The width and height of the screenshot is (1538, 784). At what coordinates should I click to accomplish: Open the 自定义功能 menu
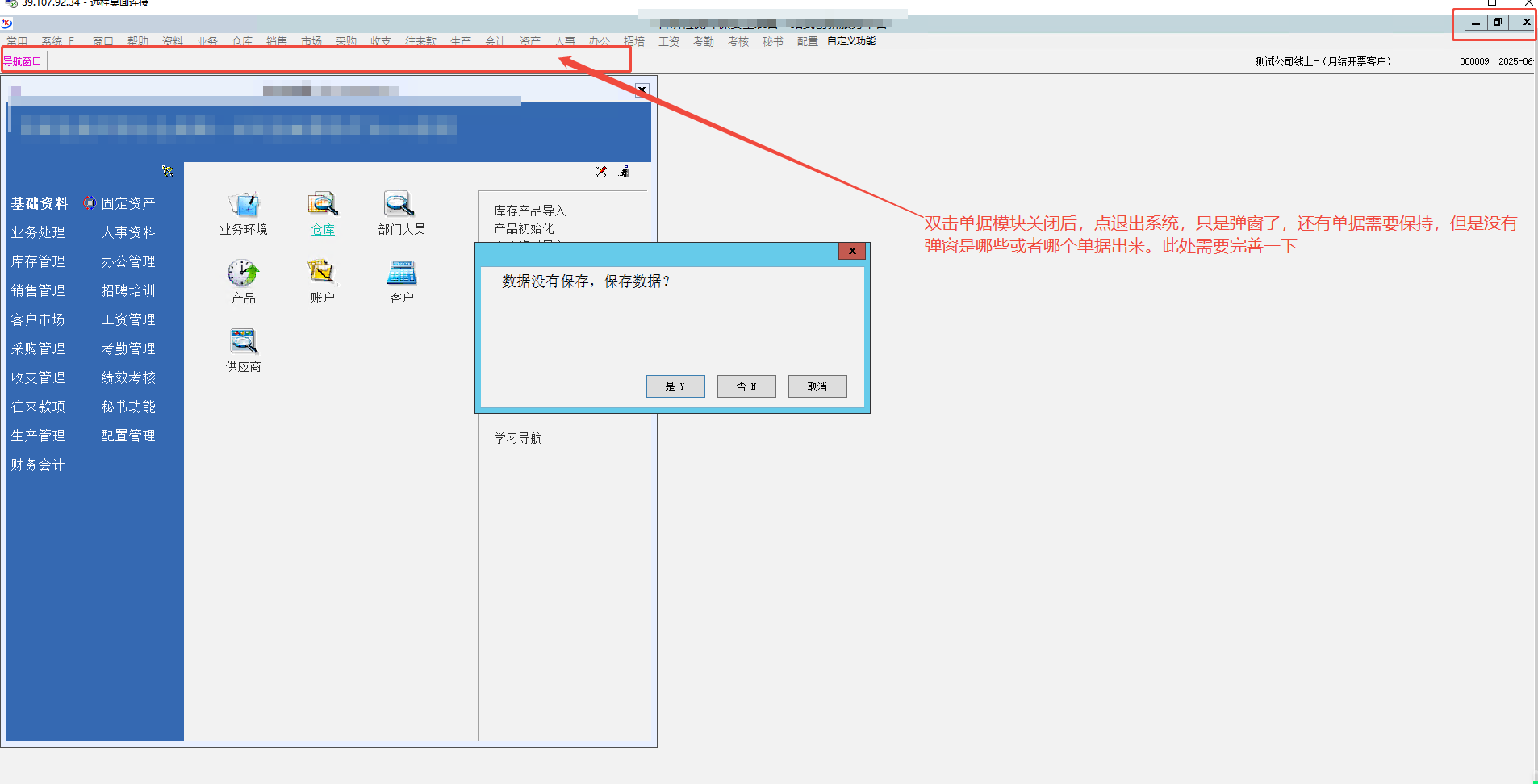[x=851, y=41]
